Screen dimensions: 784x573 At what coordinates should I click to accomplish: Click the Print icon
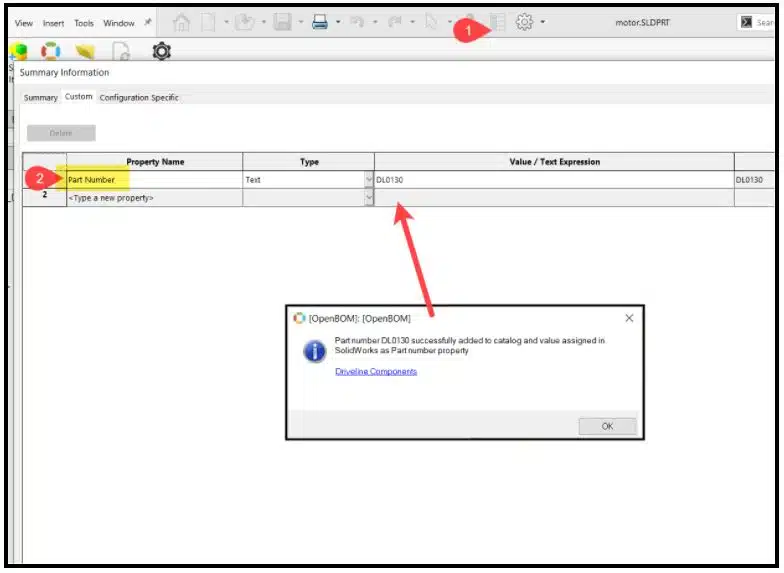click(x=320, y=22)
